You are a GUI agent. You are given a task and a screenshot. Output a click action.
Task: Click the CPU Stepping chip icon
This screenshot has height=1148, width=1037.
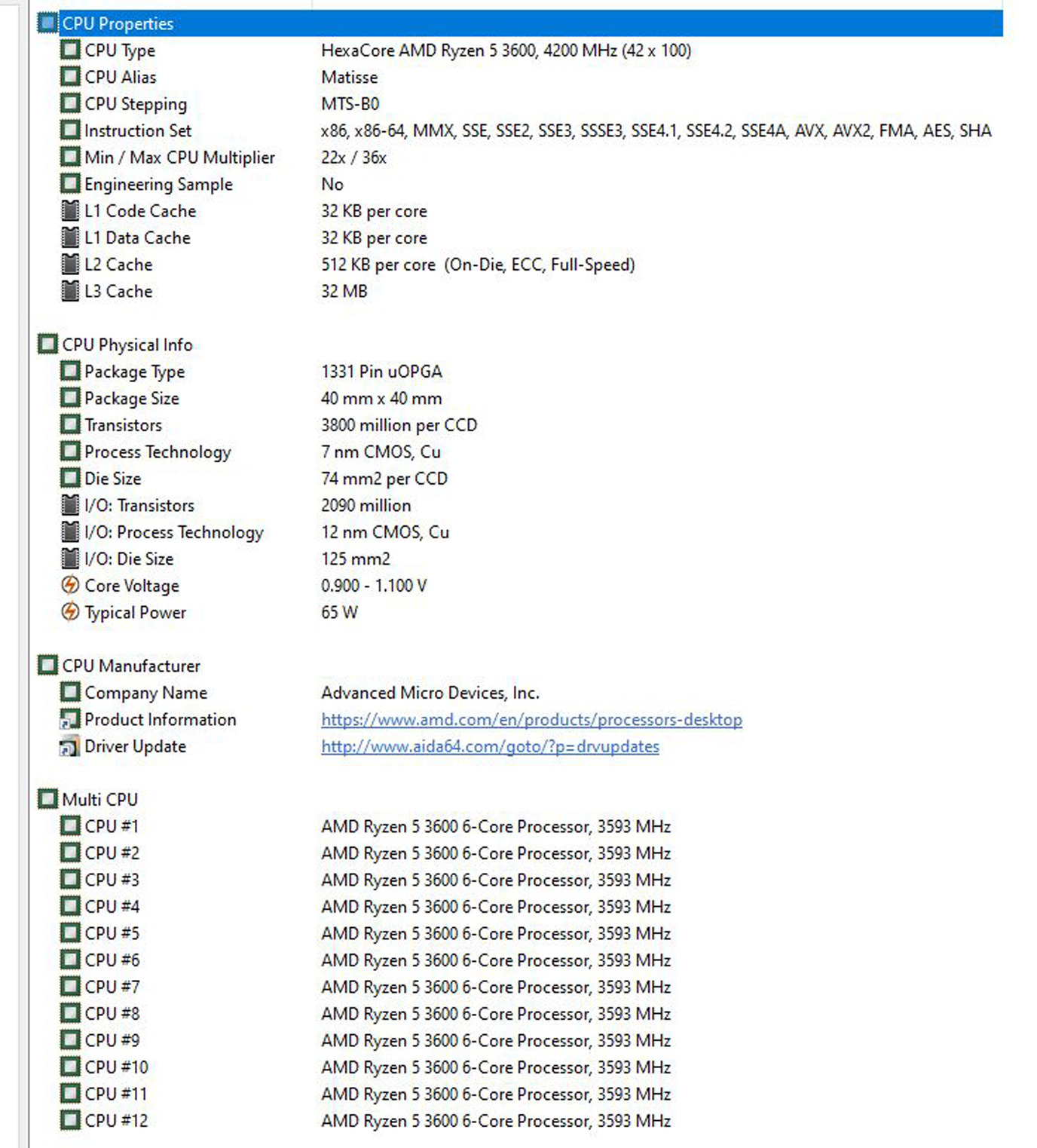click(70, 103)
